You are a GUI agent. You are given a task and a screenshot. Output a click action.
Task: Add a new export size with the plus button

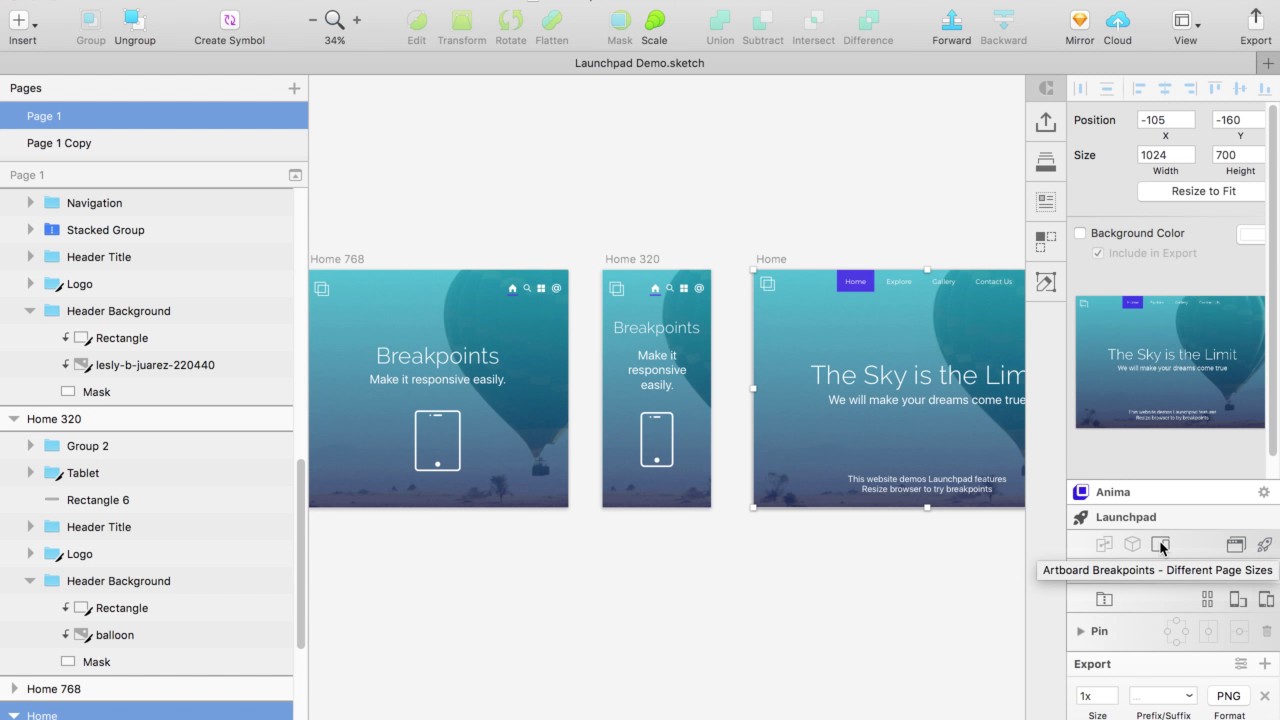click(x=1264, y=663)
